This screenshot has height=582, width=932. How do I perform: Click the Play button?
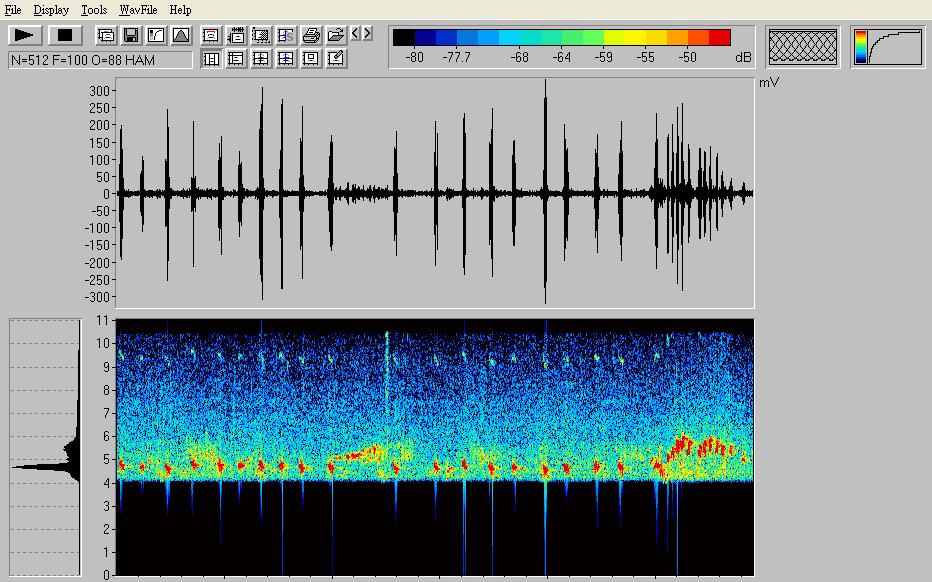point(25,35)
